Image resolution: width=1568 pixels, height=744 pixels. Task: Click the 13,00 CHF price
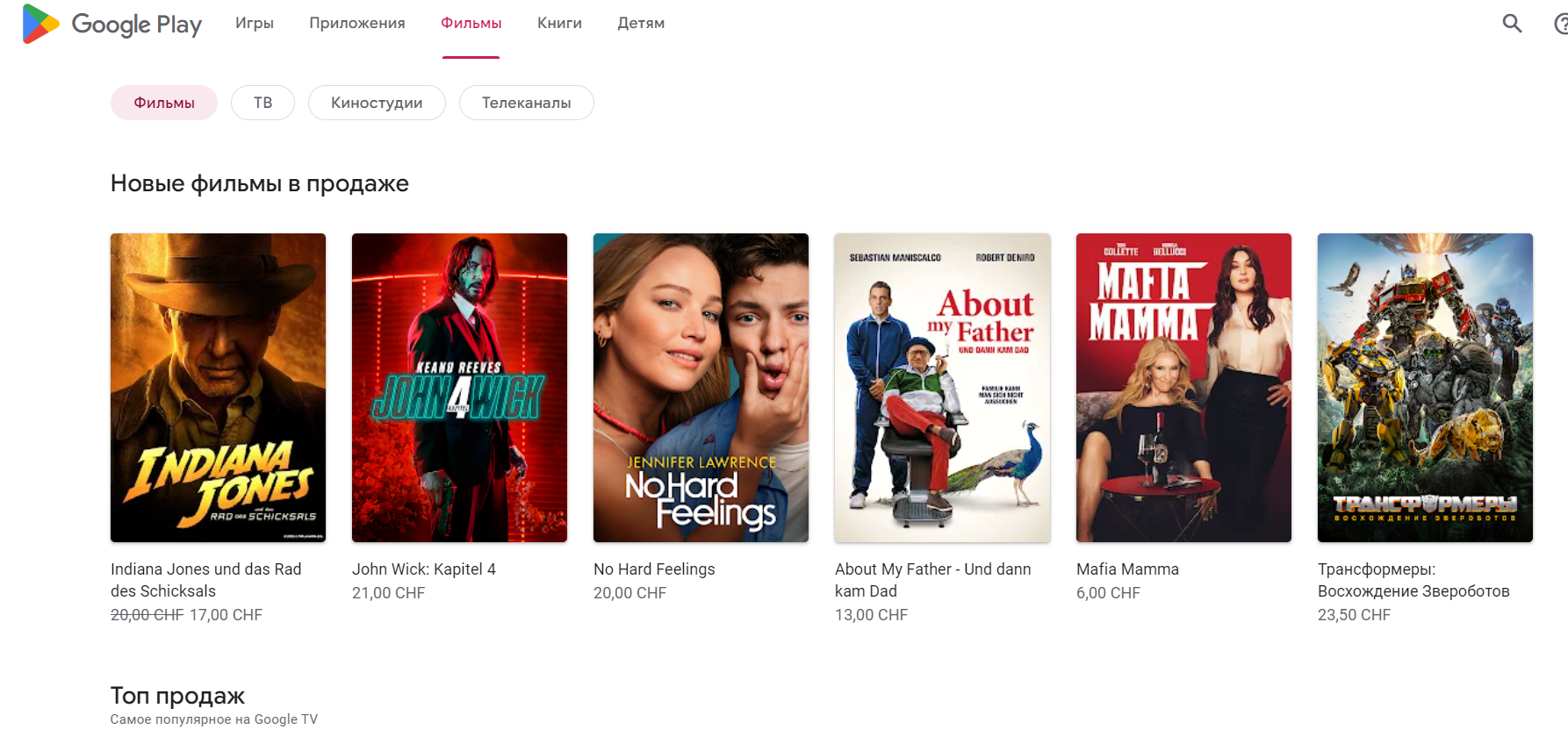(871, 615)
